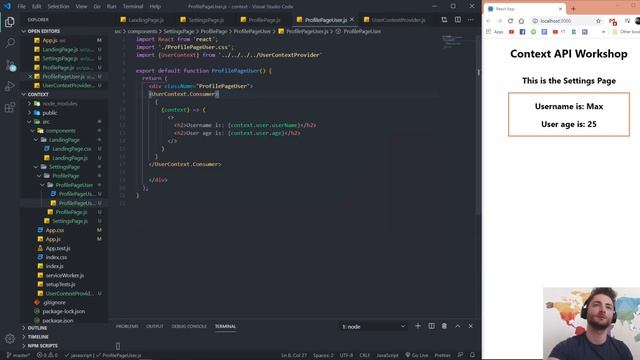Click the Open Changes icon in editor toolbar

444,20
